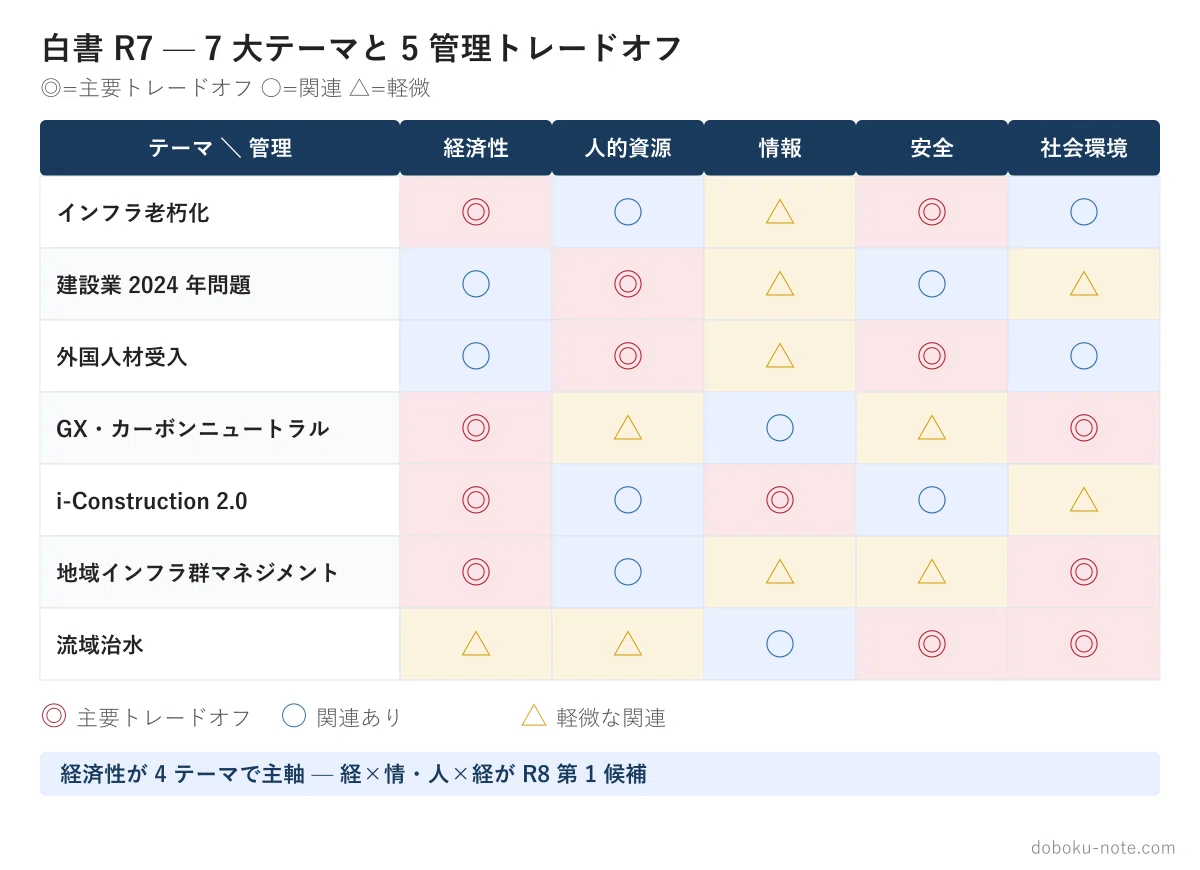Click the circle icon in 流域治水 情報 cell

click(780, 644)
